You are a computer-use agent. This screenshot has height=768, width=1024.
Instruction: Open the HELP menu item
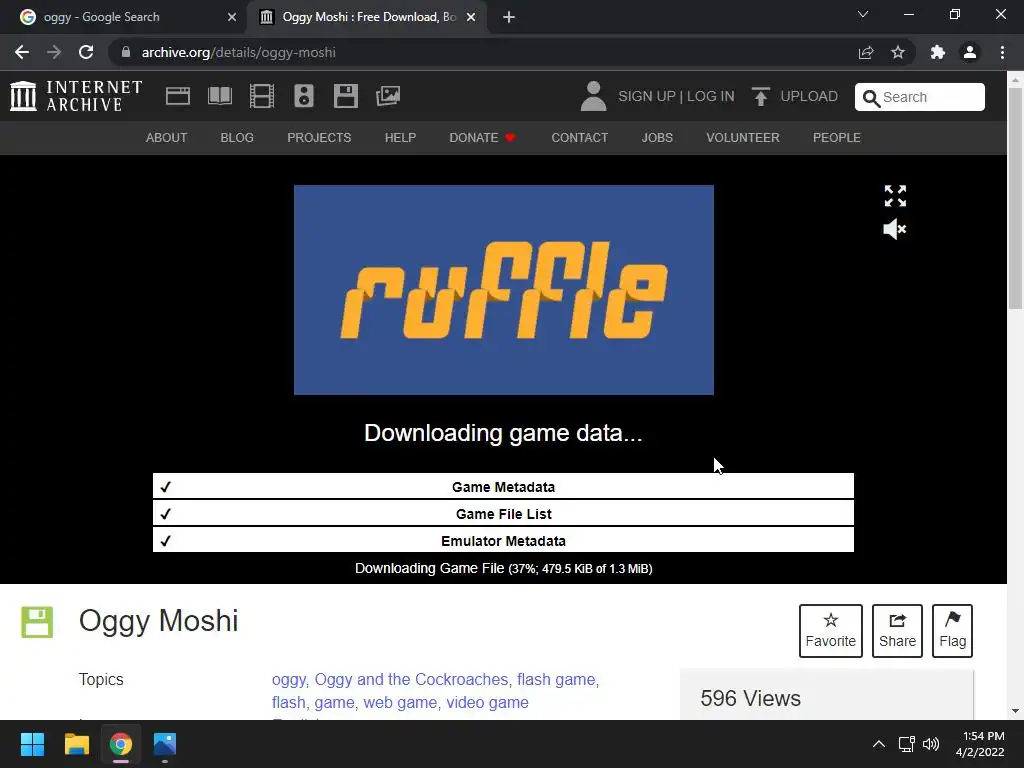click(x=400, y=138)
